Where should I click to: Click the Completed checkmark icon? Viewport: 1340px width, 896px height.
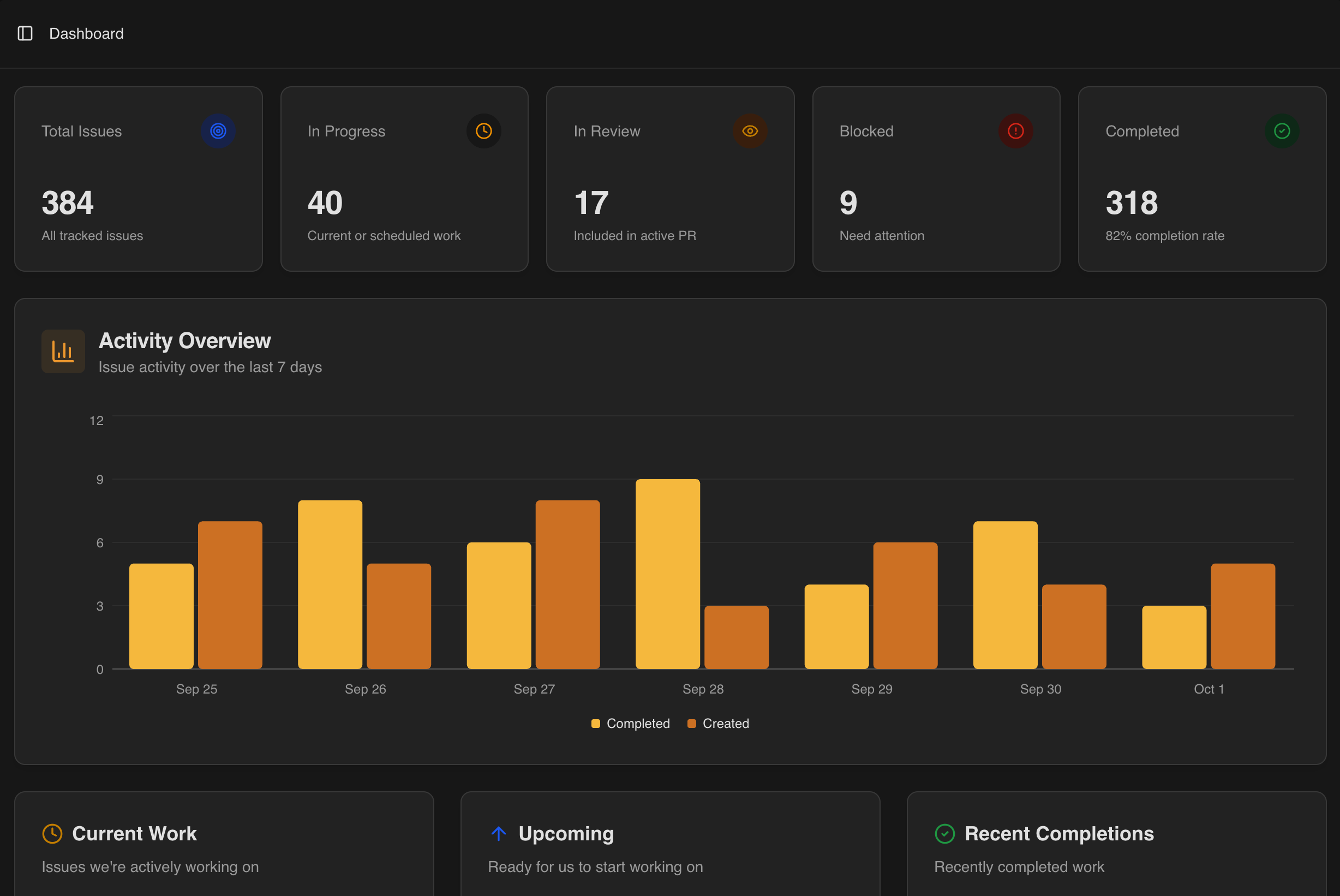pyautogui.click(x=1282, y=131)
